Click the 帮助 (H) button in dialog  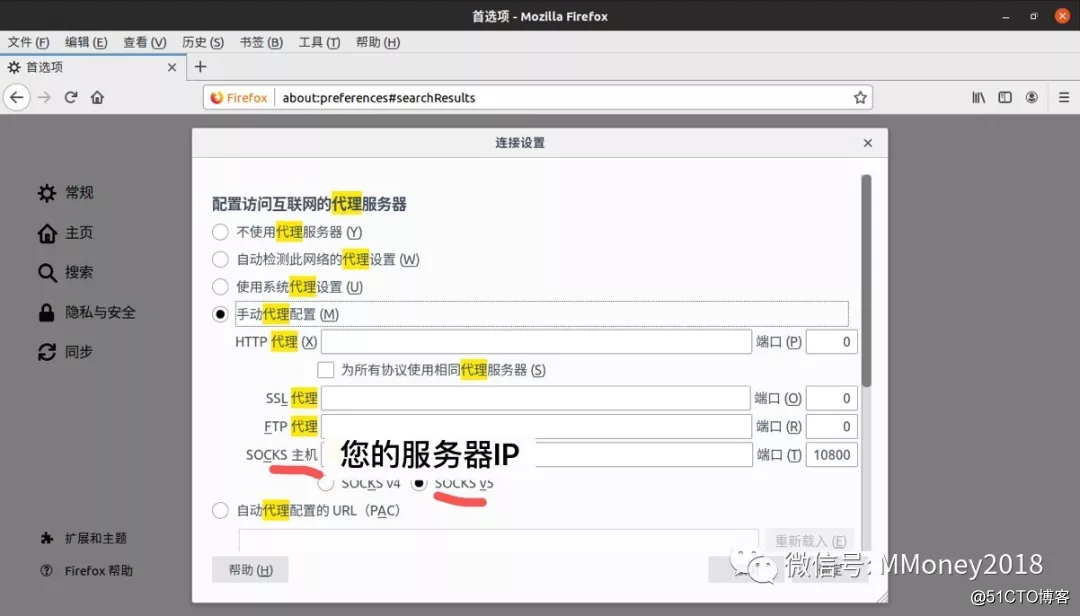250,570
